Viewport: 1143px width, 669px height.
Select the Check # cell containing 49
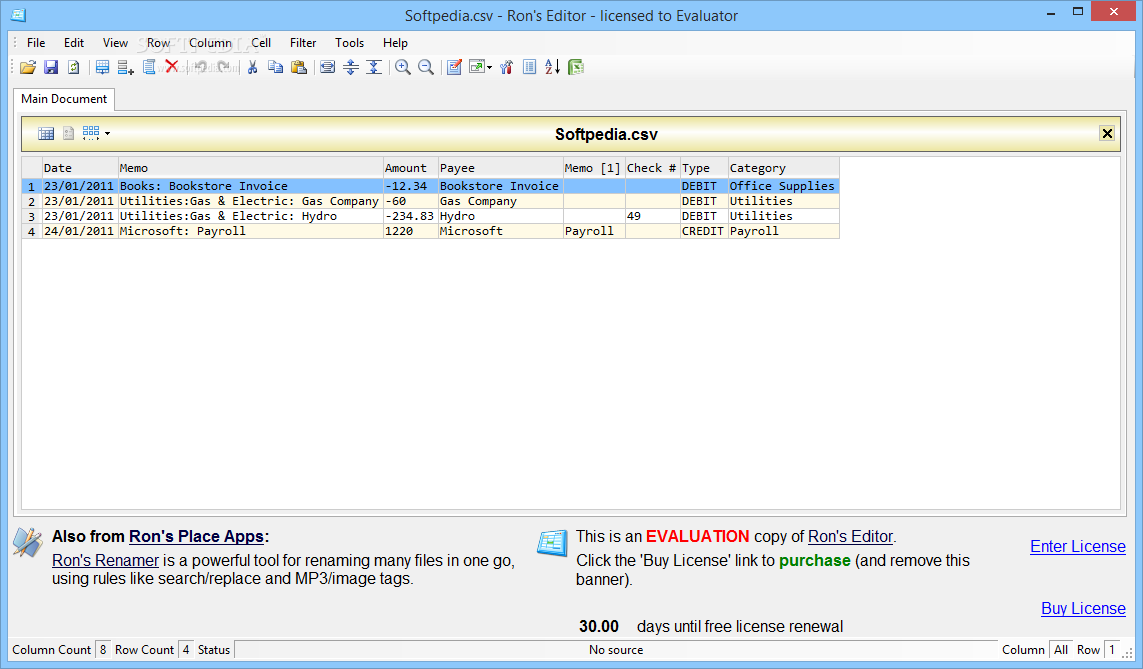coord(652,216)
